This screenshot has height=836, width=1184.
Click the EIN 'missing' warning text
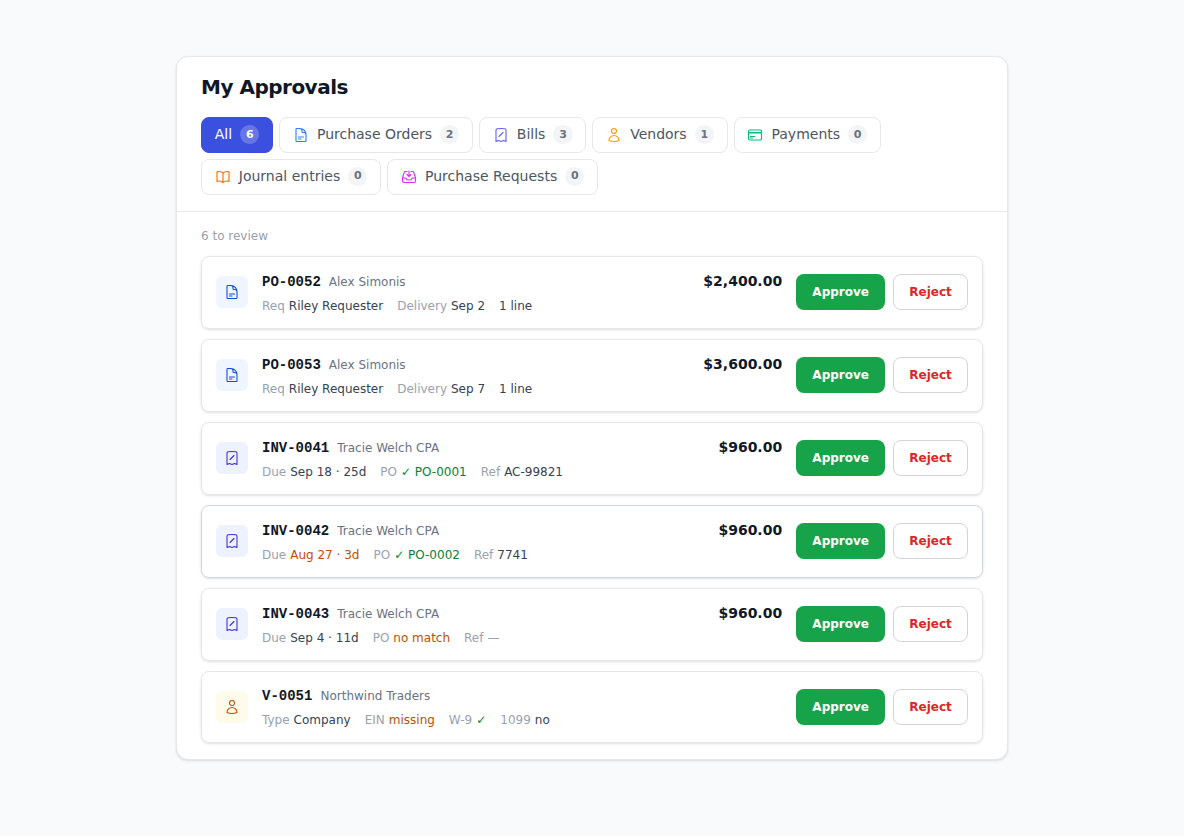[412, 720]
